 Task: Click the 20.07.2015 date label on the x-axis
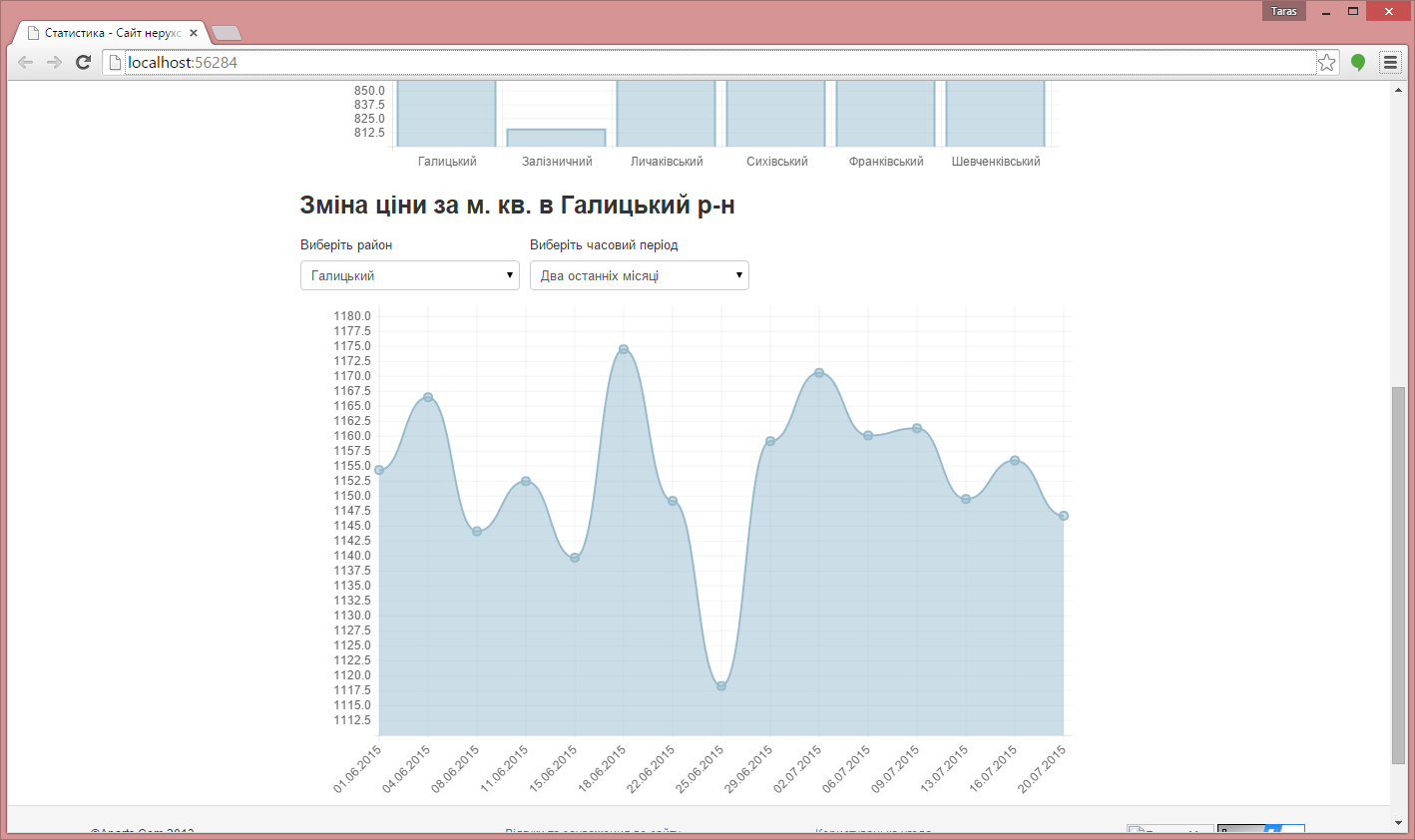coord(1043,768)
